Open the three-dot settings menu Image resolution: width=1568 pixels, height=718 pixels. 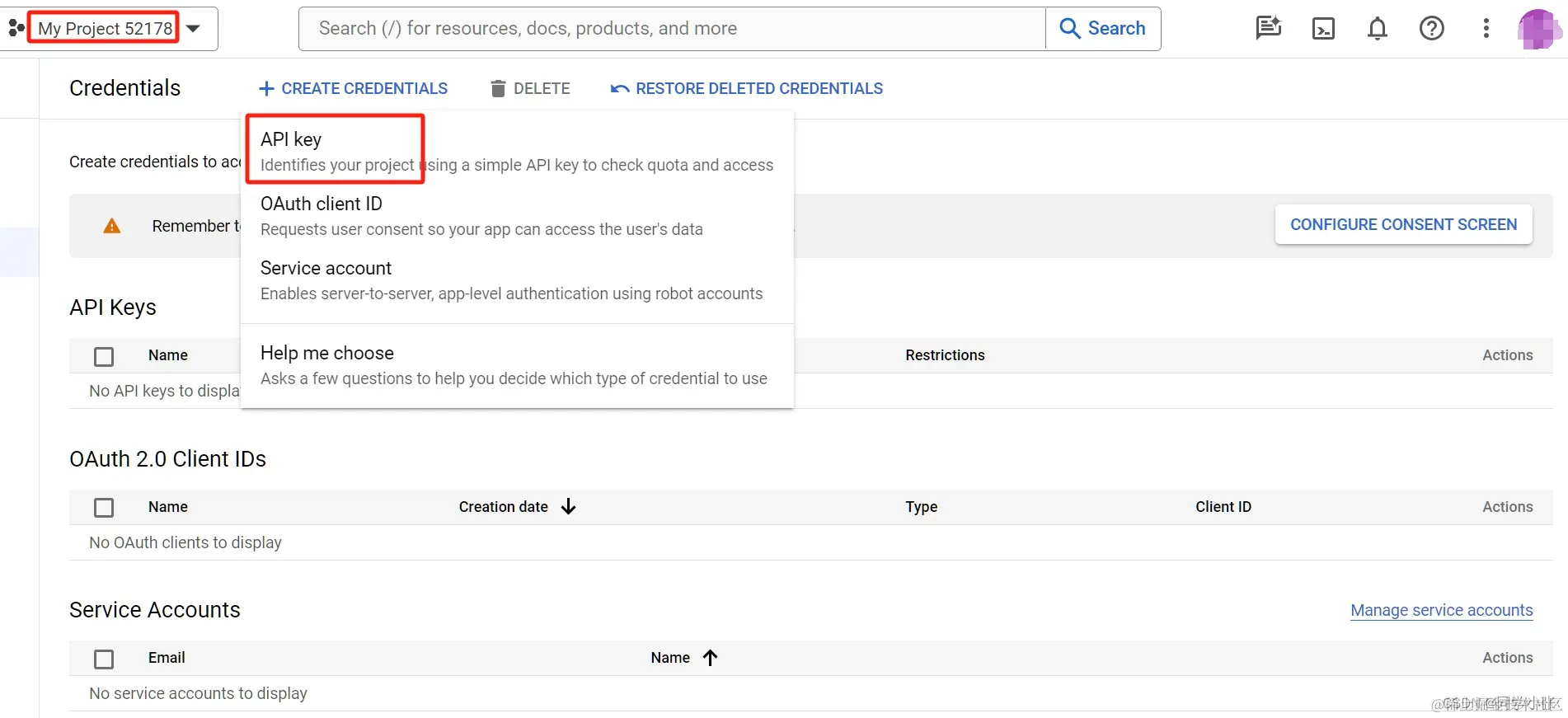pos(1486,29)
